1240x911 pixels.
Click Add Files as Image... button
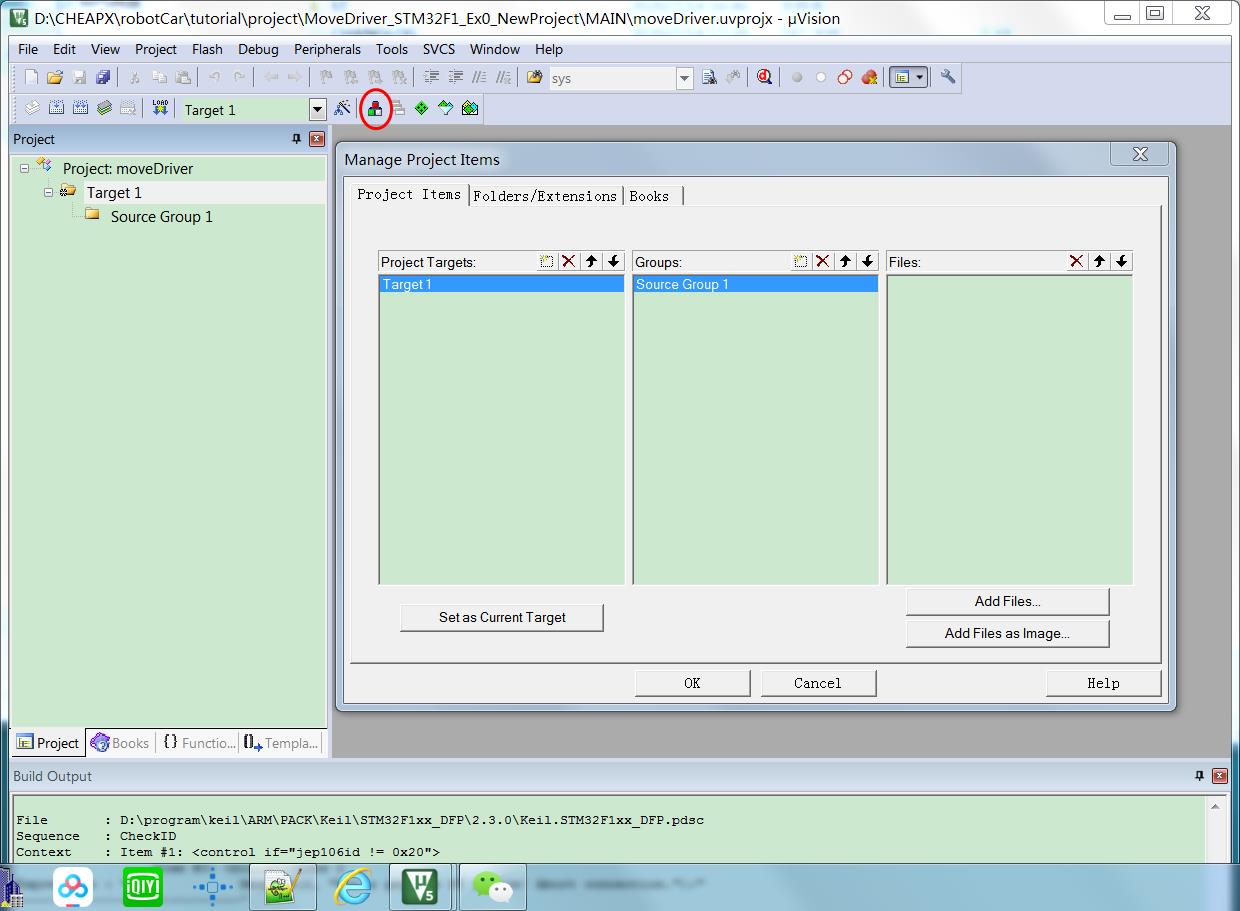(x=1007, y=633)
